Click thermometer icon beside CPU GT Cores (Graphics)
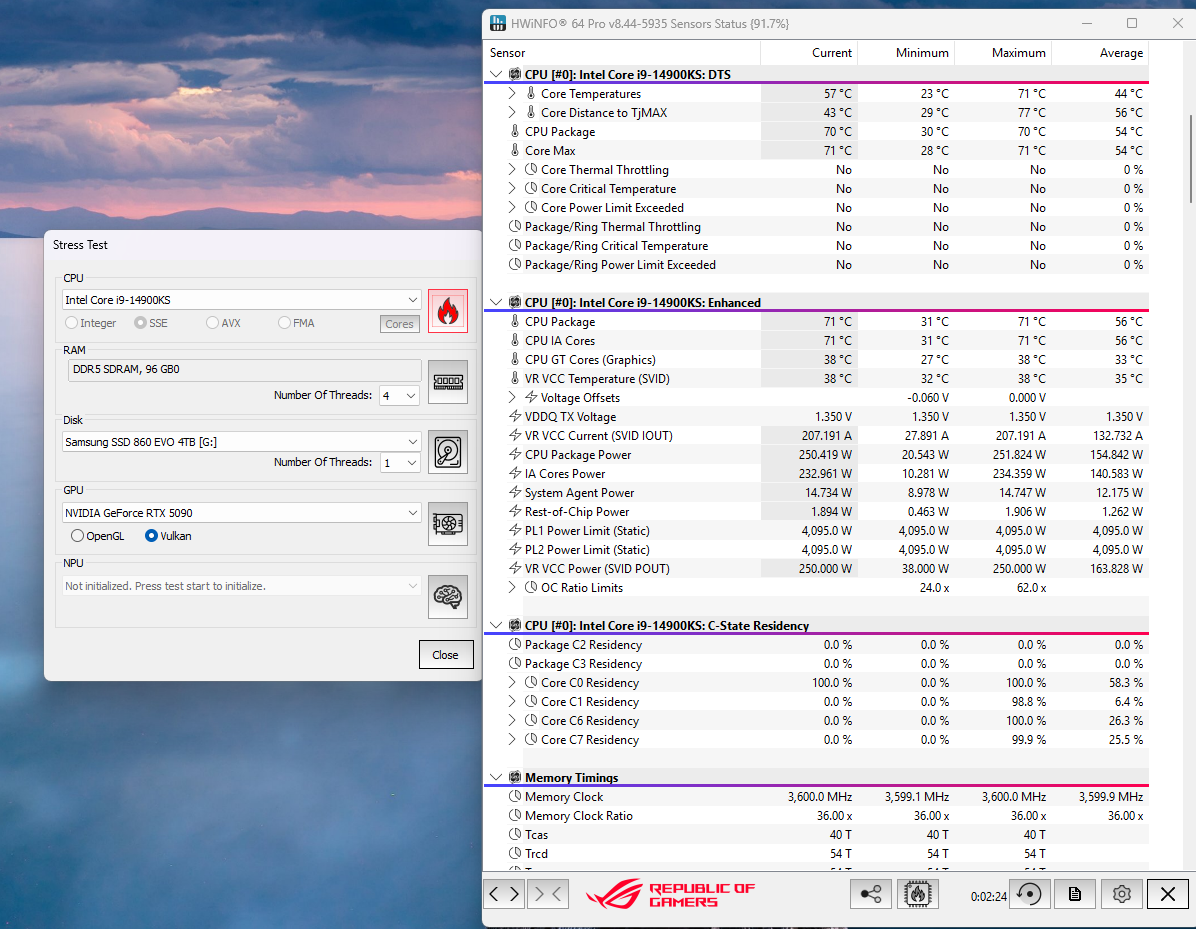This screenshot has width=1196, height=929. pyautogui.click(x=516, y=359)
